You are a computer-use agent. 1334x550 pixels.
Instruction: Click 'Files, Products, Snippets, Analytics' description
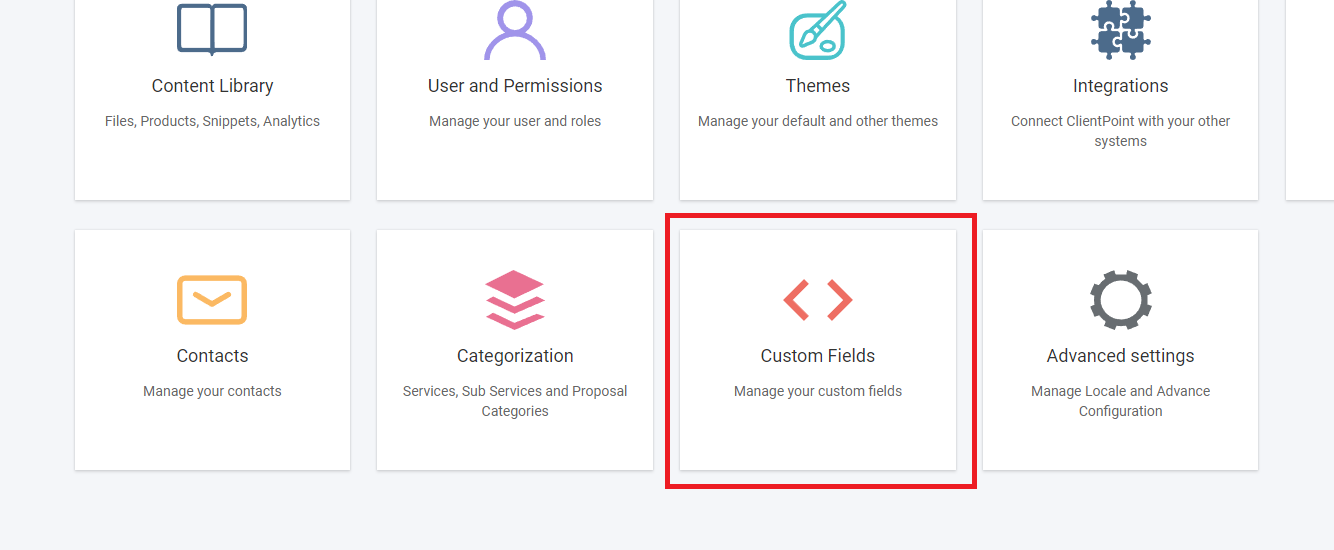[x=212, y=121]
